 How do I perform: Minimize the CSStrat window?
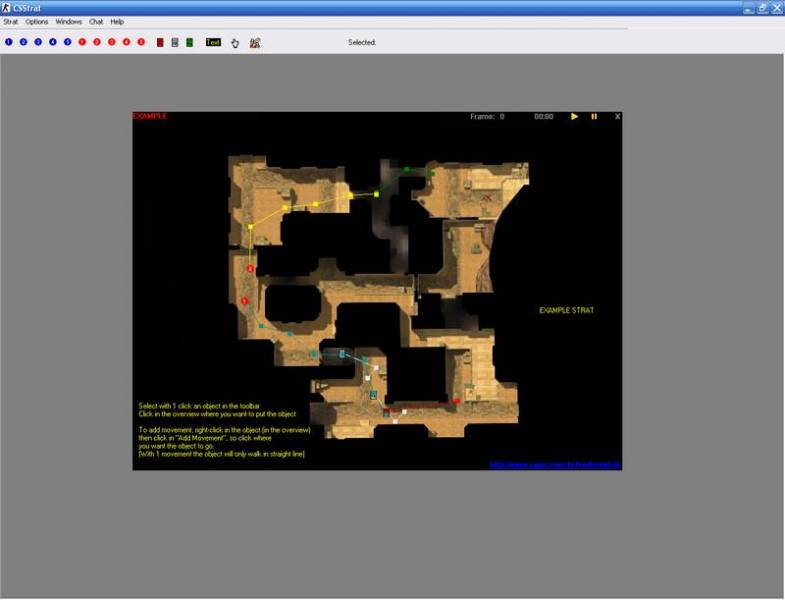pyautogui.click(x=748, y=8)
